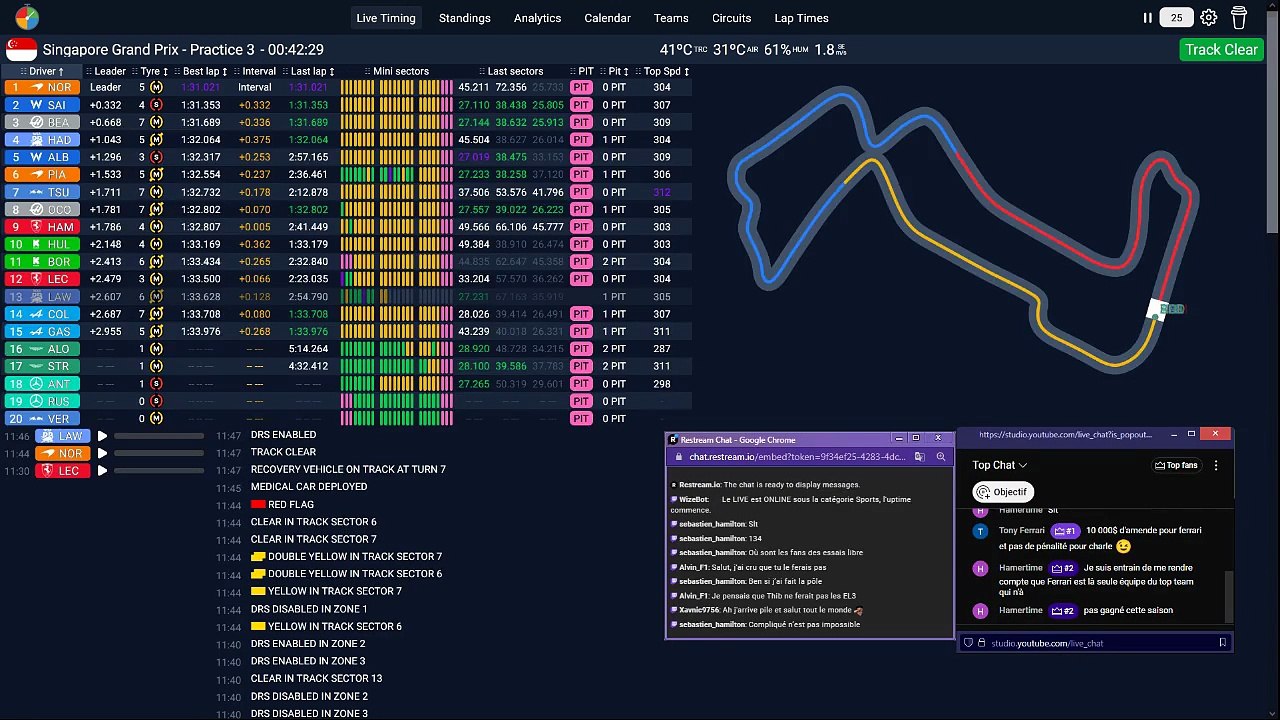This screenshot has width=1280, height=720.
Task: Click the RED FLAG message
Action: 282,505
